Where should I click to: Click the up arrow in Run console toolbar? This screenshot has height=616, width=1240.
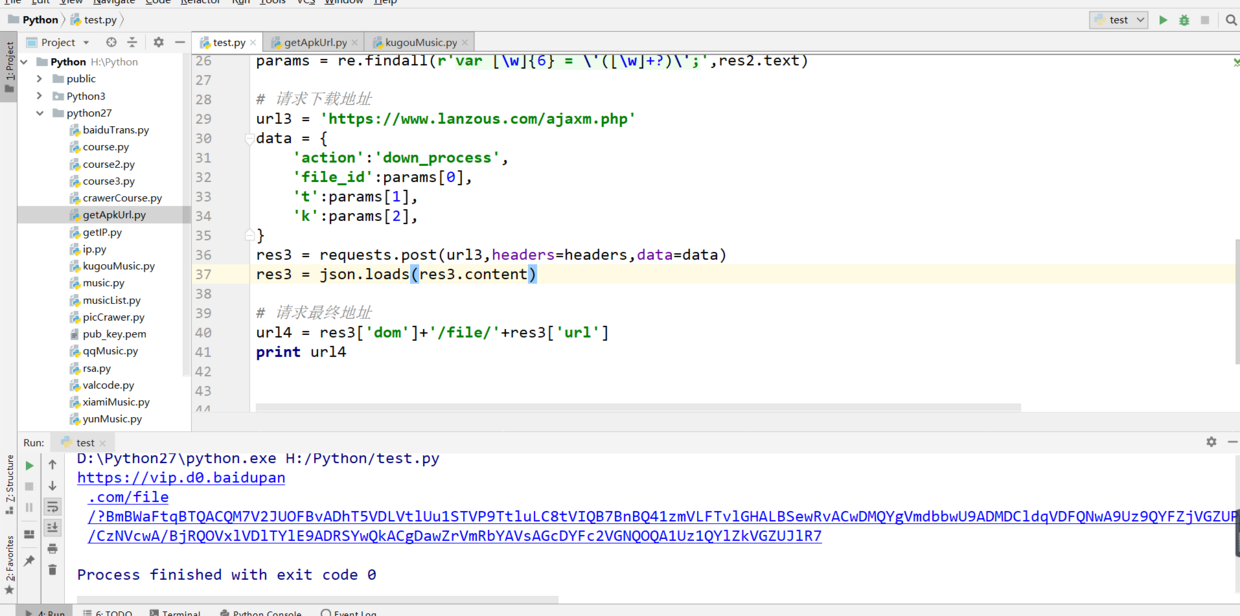click(x=53, y=465)
